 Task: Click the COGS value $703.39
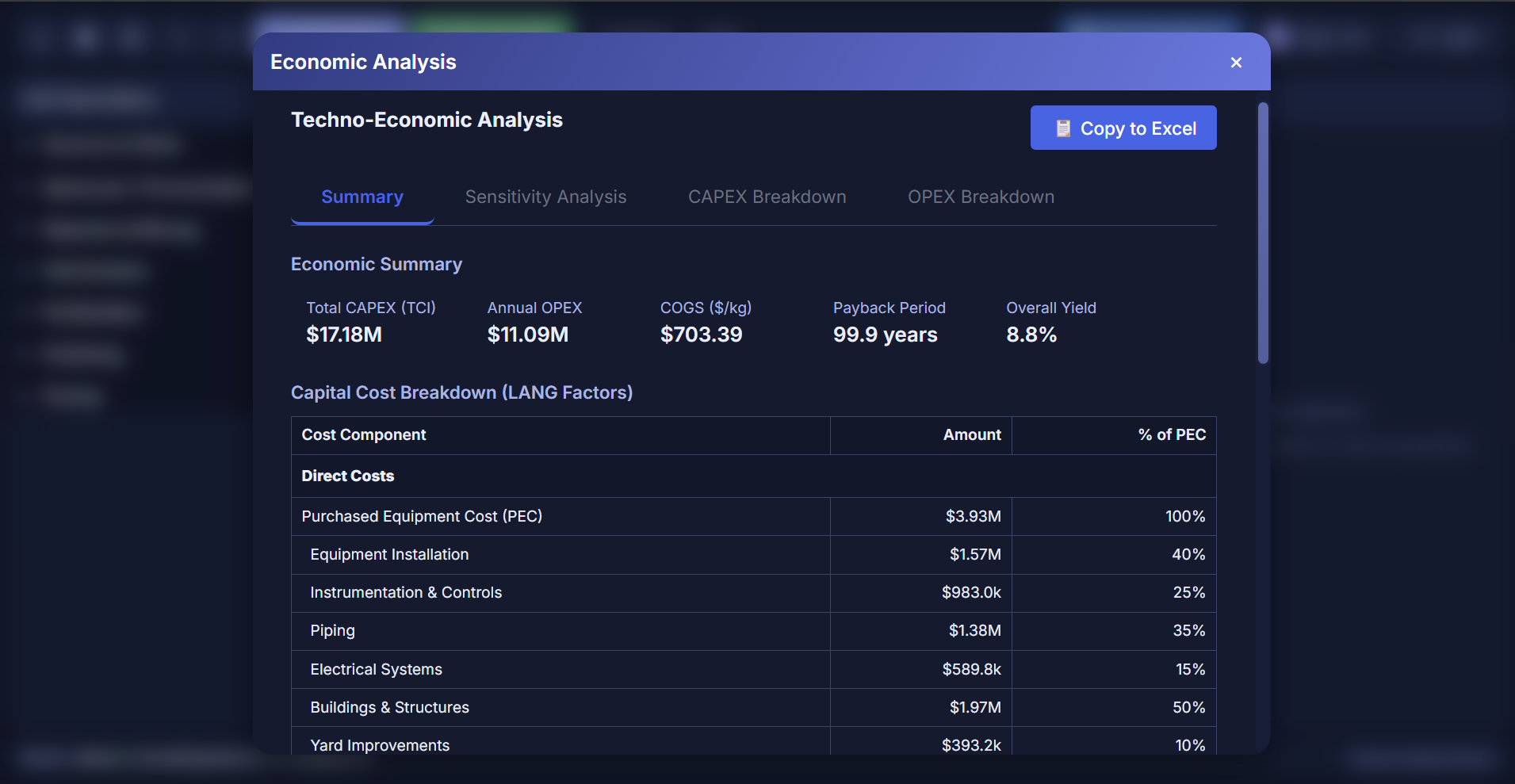702,335
